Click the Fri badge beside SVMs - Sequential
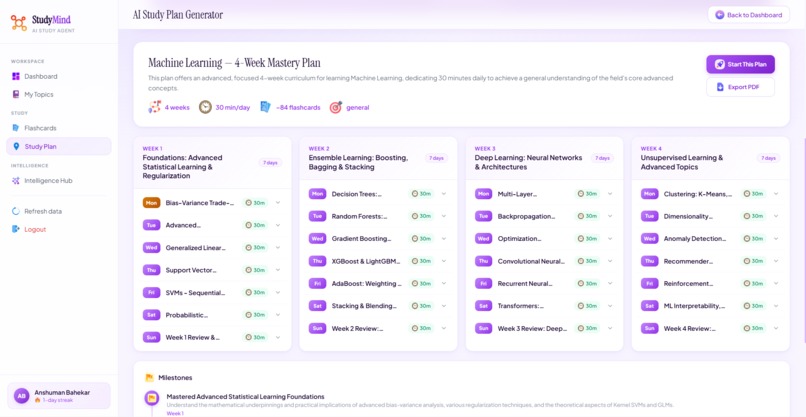The height and width of the screenshot is (417, 806). 151,293
